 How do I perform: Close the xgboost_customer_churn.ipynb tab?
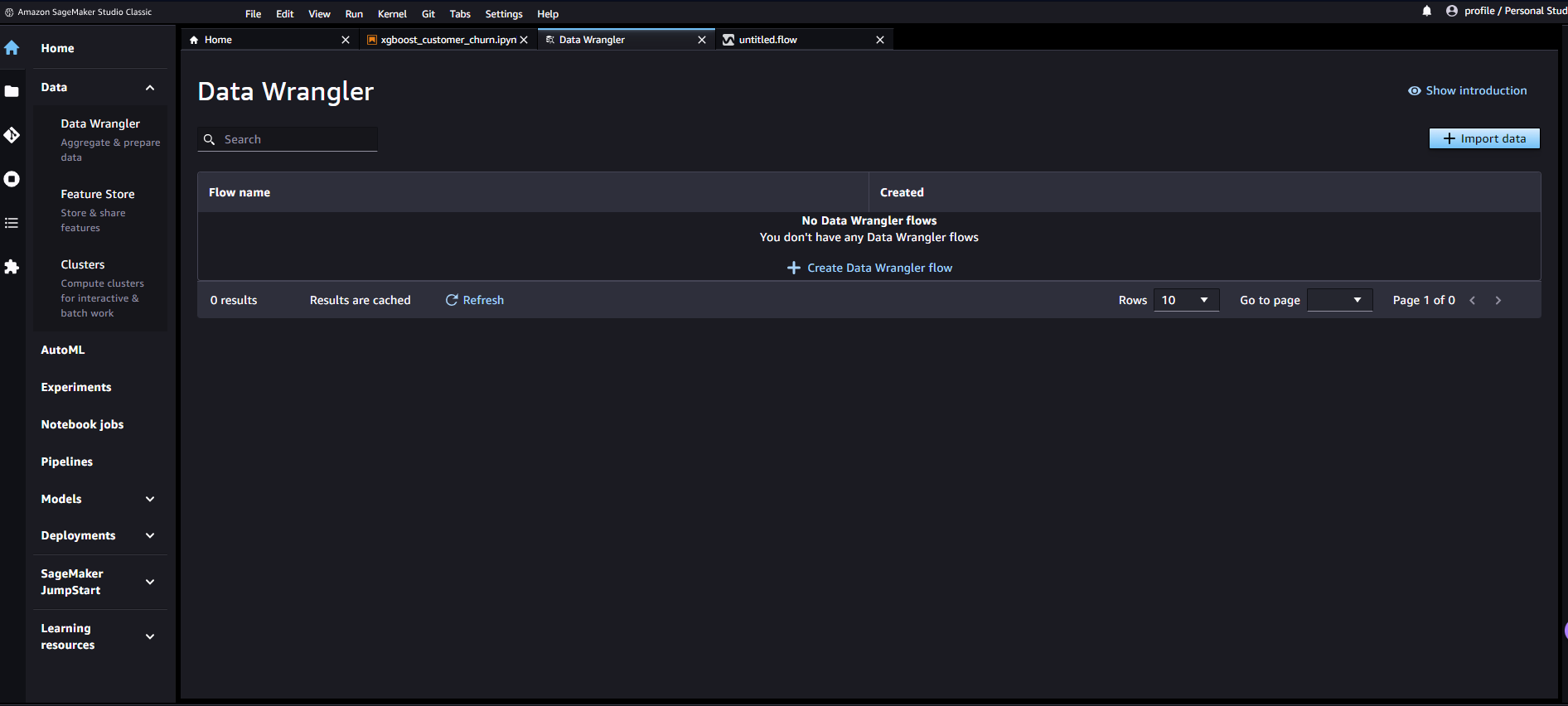524,40
